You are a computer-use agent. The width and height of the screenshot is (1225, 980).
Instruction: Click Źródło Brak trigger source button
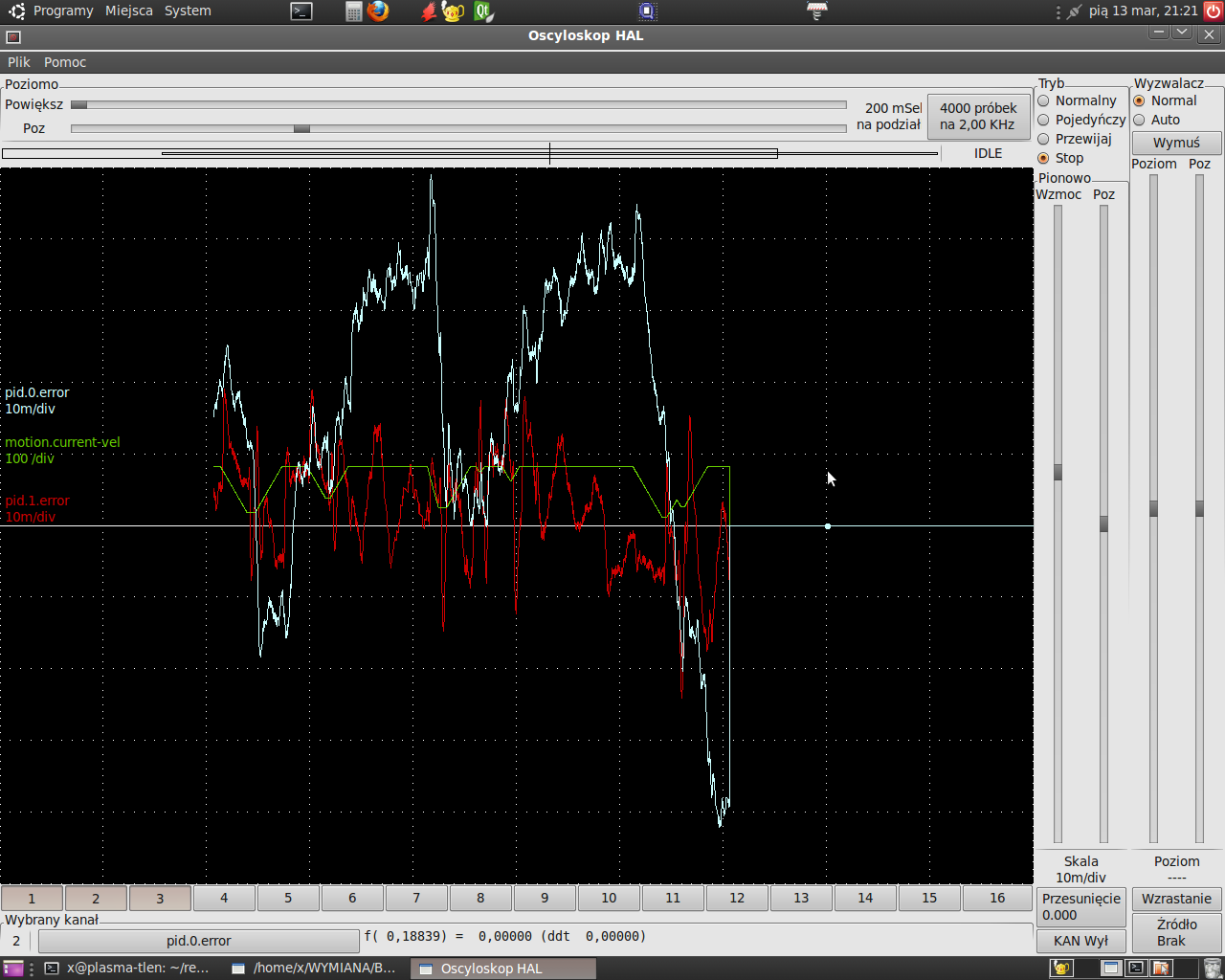(x=1176, y=932)
